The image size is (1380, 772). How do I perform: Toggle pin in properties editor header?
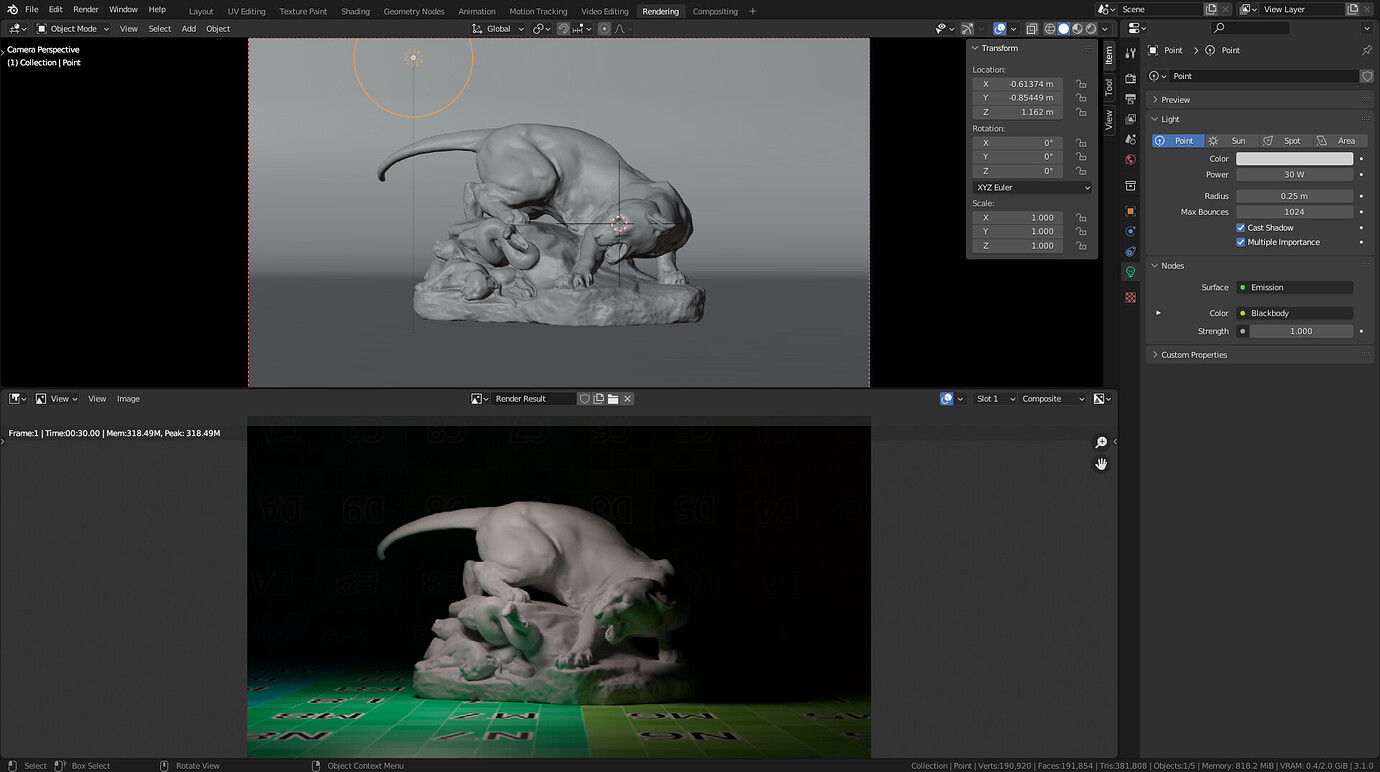1366,50
